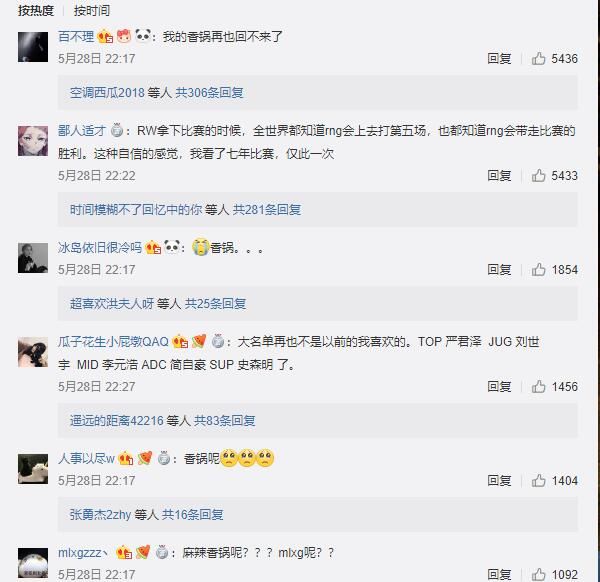Click thumbs-up on the 5433-like comment
Screen dimensions: 600x582
[x=538, y=176]
